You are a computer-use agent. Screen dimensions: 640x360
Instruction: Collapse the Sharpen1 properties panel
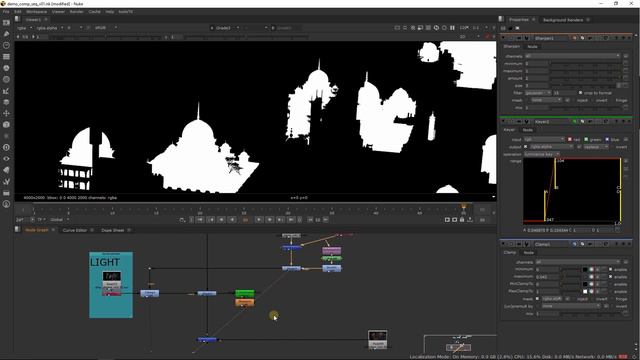point(503,38)
